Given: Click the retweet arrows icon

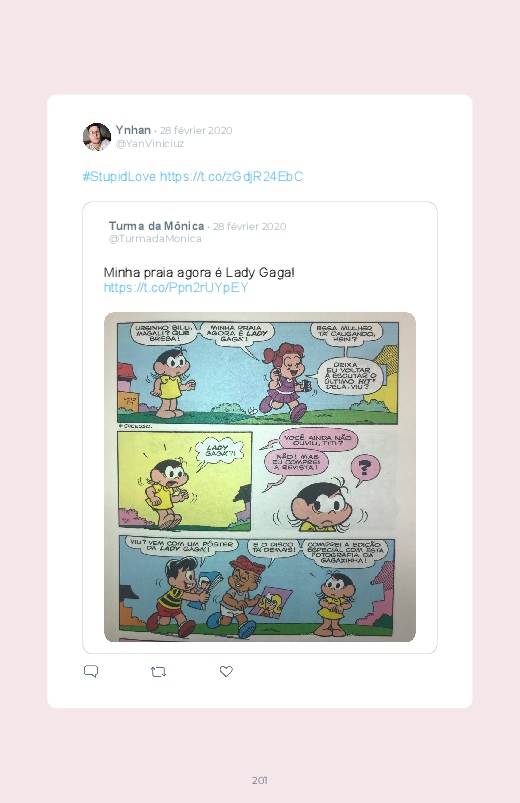Looking at the screenshot, I should (x=158, y=671).
